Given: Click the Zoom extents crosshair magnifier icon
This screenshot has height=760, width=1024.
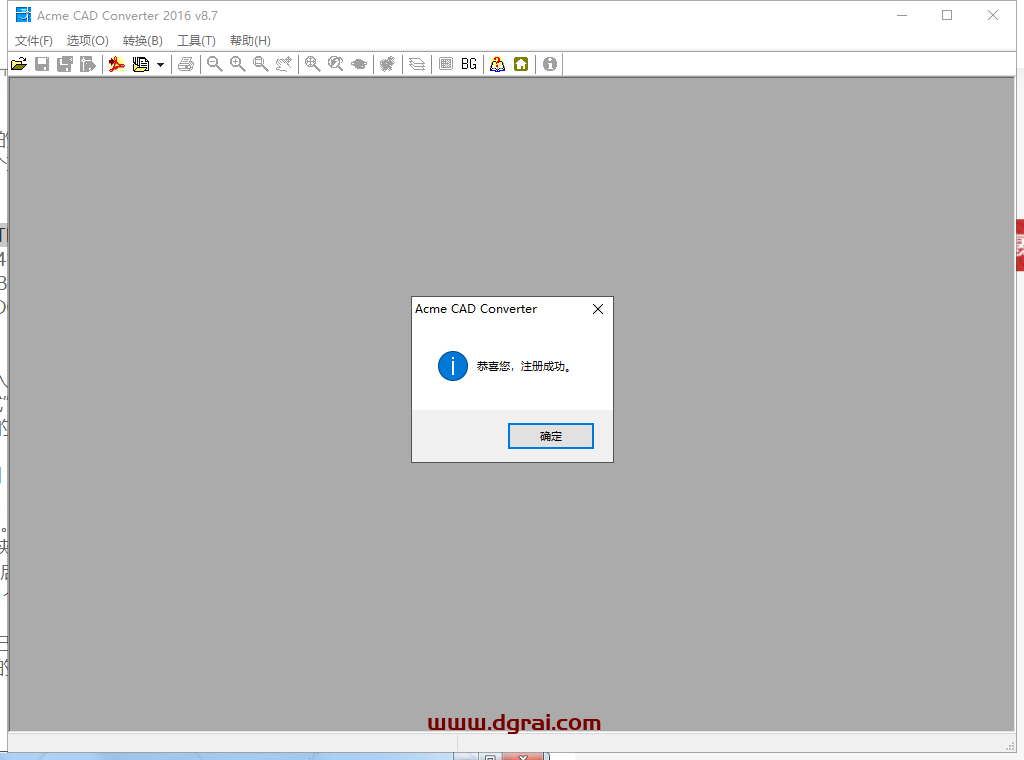Looking at the screenshot, I should tap(313, 64).
